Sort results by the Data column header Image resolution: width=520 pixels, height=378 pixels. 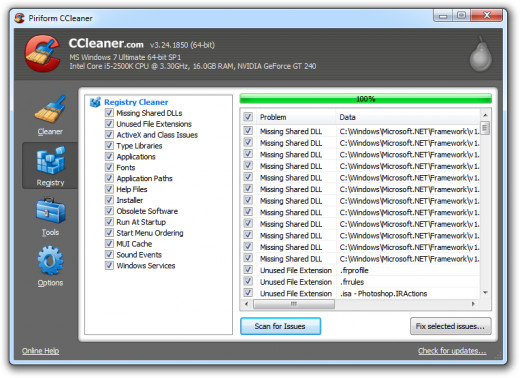408,117
